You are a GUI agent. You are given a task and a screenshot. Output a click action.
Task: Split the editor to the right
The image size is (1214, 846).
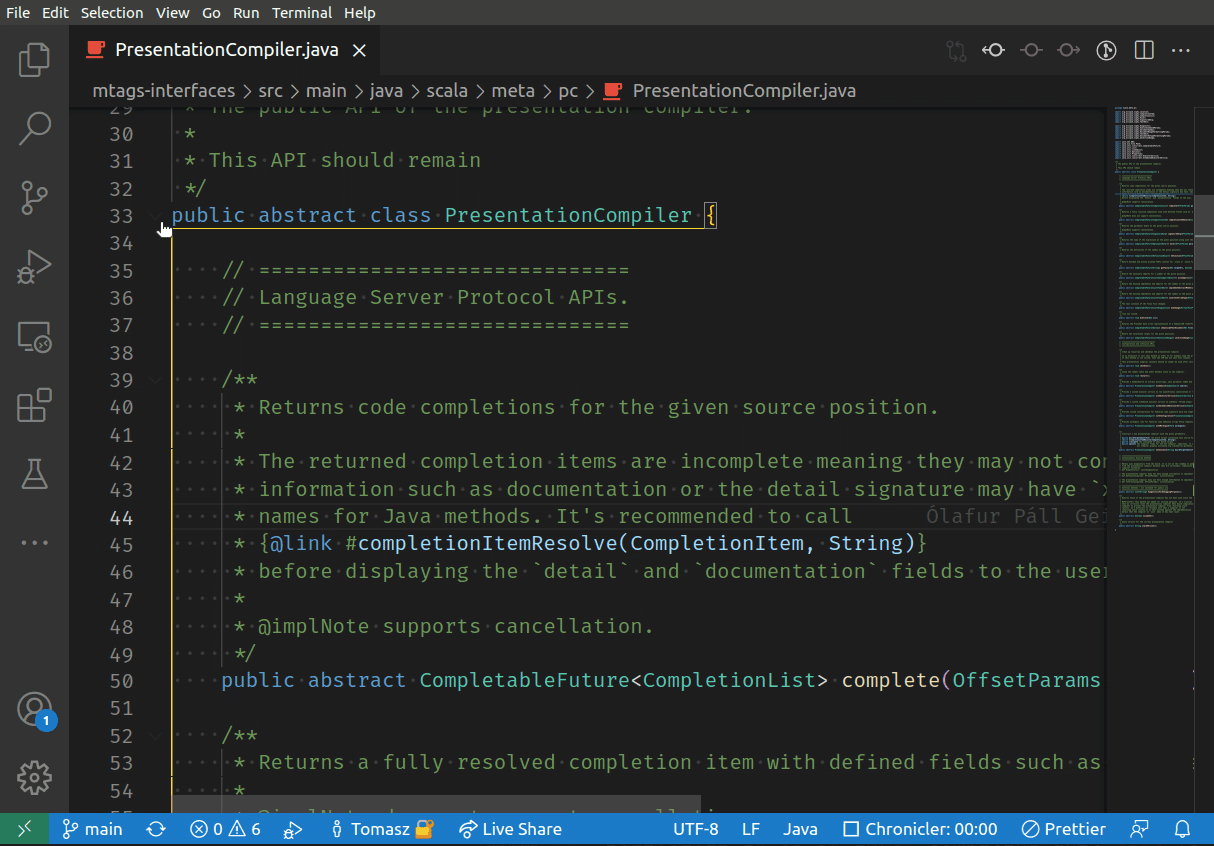click(1144, 50)
